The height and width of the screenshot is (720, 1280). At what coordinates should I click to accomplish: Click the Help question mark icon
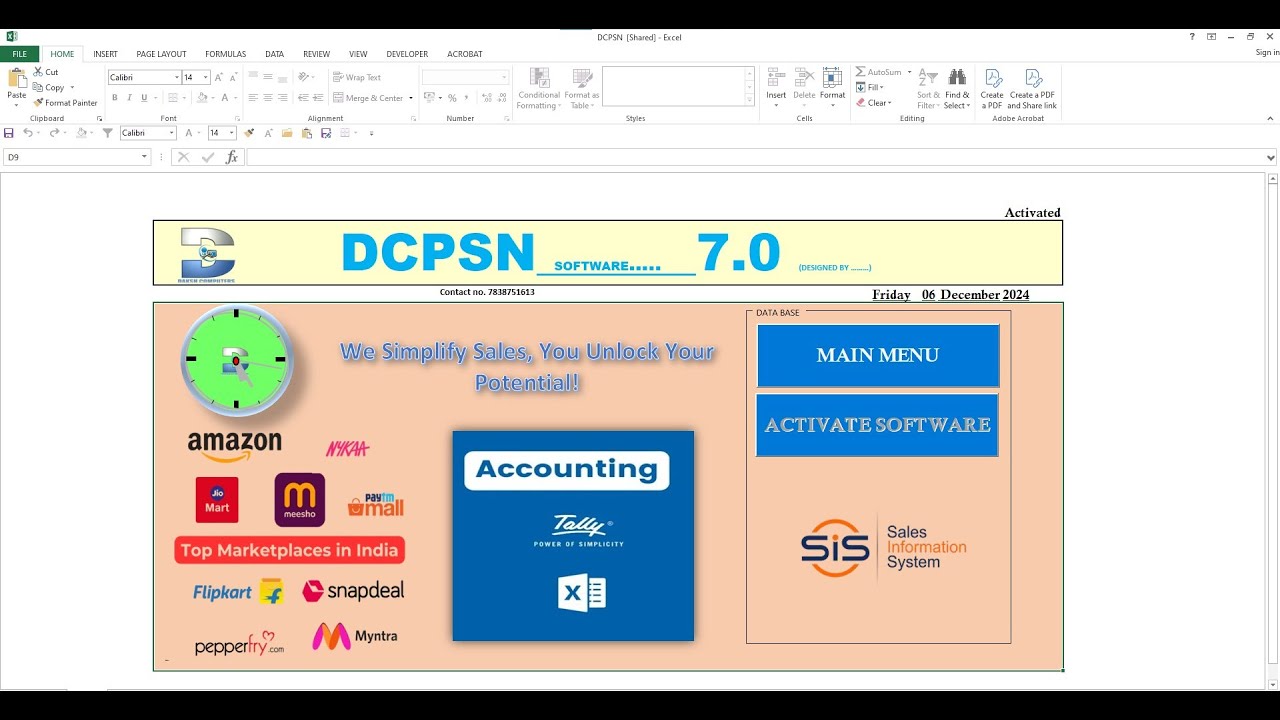coord(1192,37)
